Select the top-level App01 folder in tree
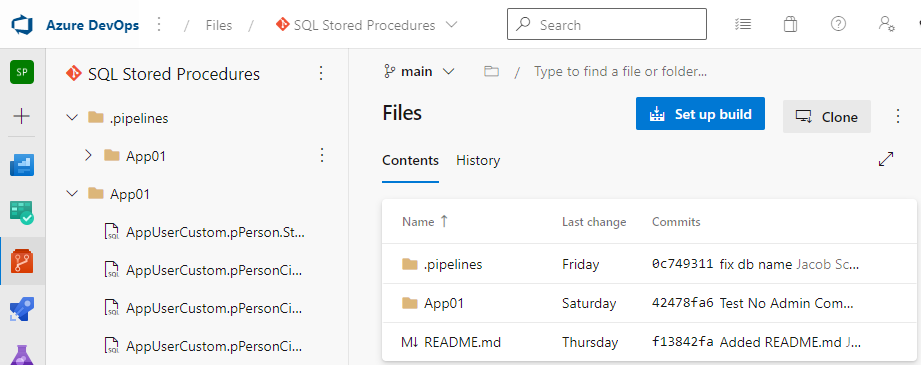Image resolution: width=921 pixels, height=365 pixels. click(130, 194)
